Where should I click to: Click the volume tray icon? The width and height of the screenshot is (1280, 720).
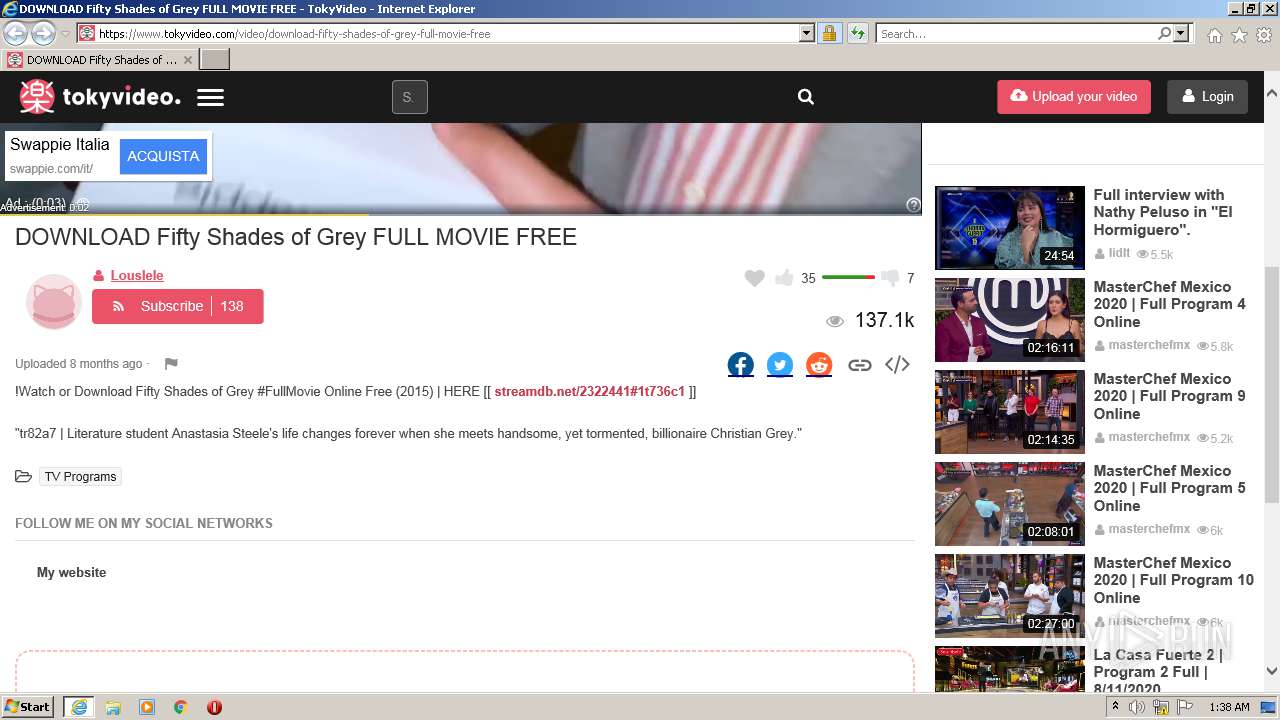coord(1137,707)
